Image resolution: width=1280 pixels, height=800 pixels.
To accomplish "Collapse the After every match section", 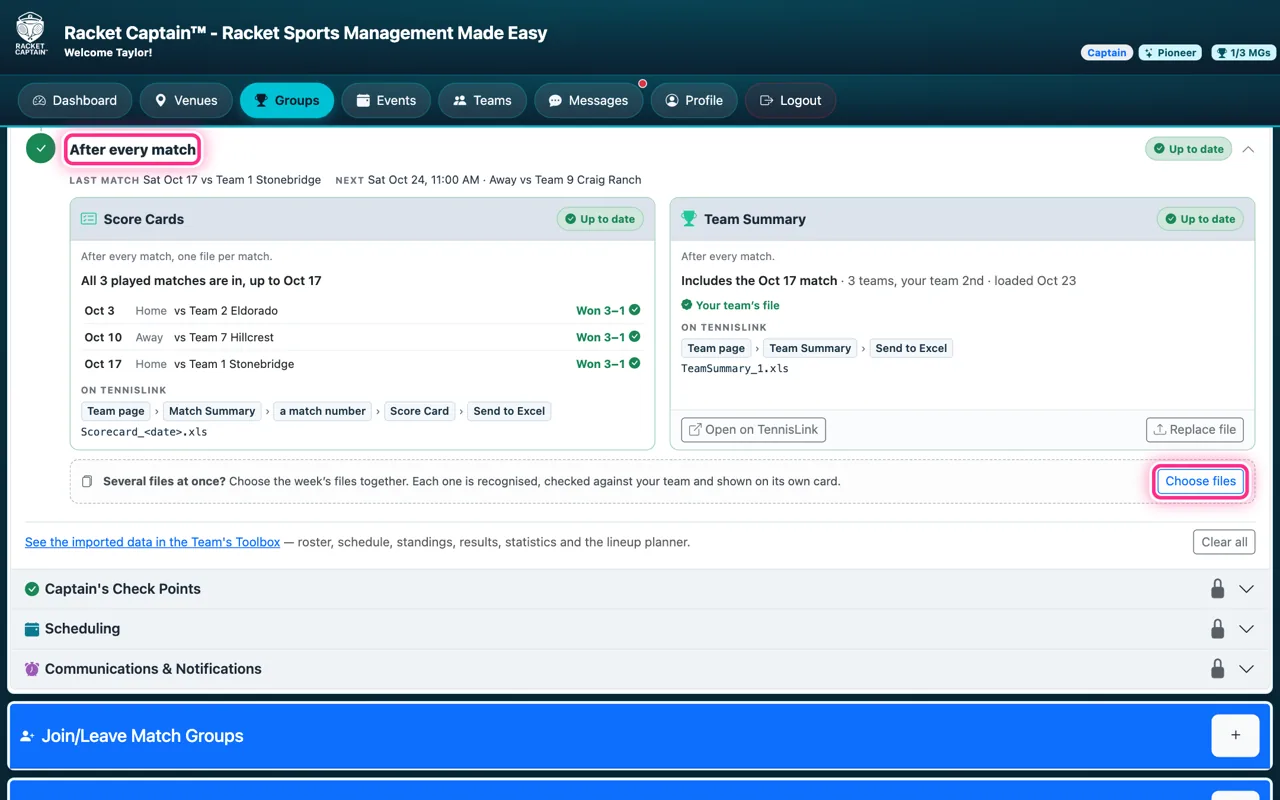I will (x=1248, y=149).
